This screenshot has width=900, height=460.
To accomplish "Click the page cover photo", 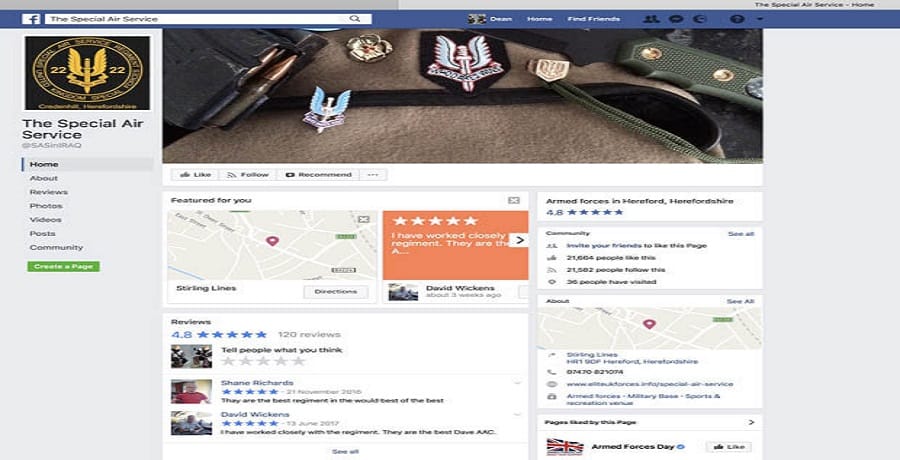I will pyautogui.click(x=463, y=96).
